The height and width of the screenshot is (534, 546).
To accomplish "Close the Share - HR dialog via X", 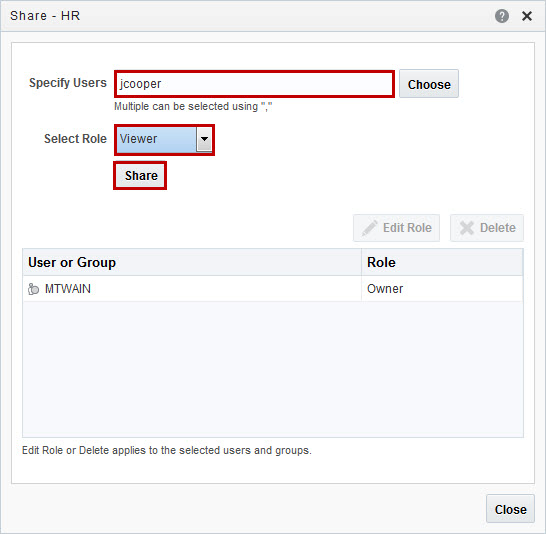I will (526, 16).
